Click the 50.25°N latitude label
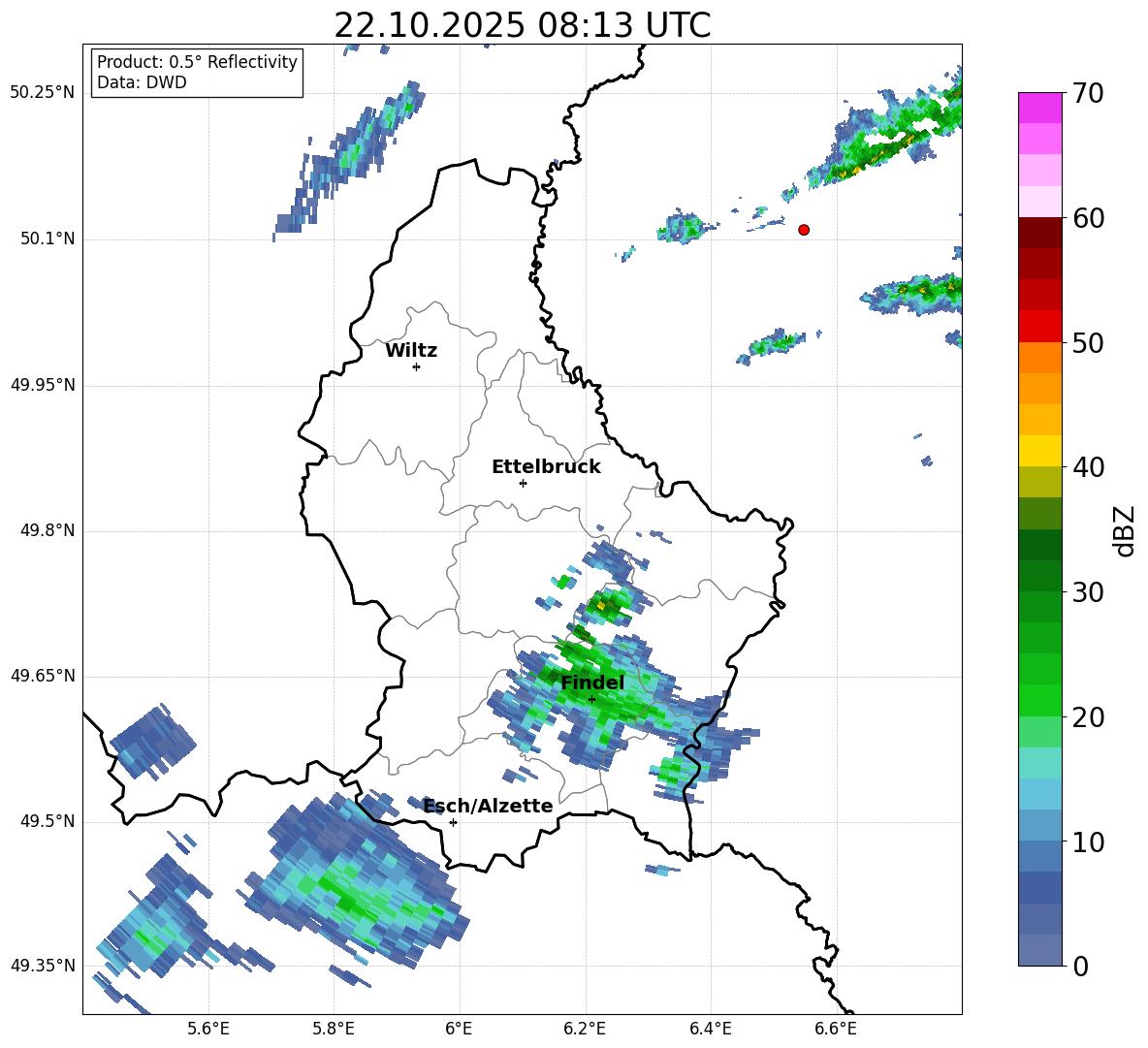 click(43, 93)
